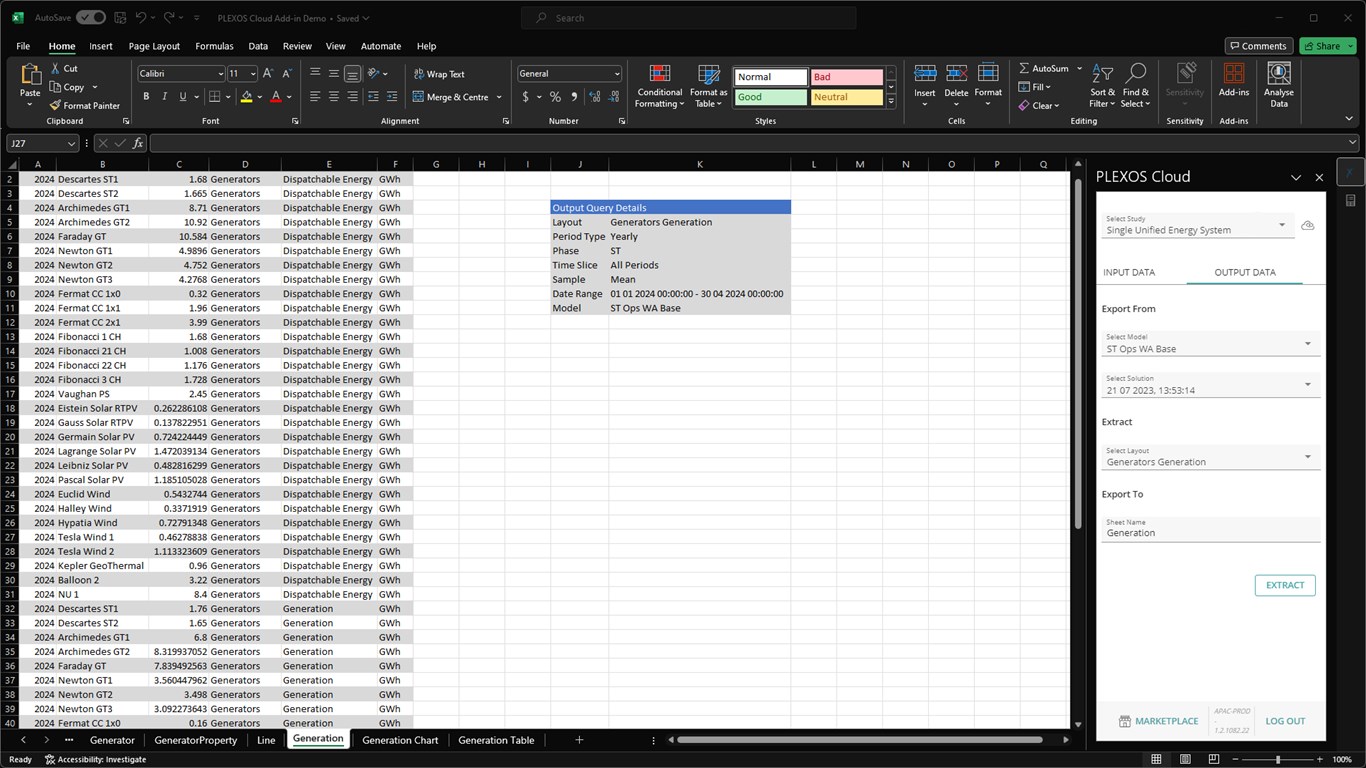
Task: Click the Font Colour letter A icon
Action: [x=276, y=97]
